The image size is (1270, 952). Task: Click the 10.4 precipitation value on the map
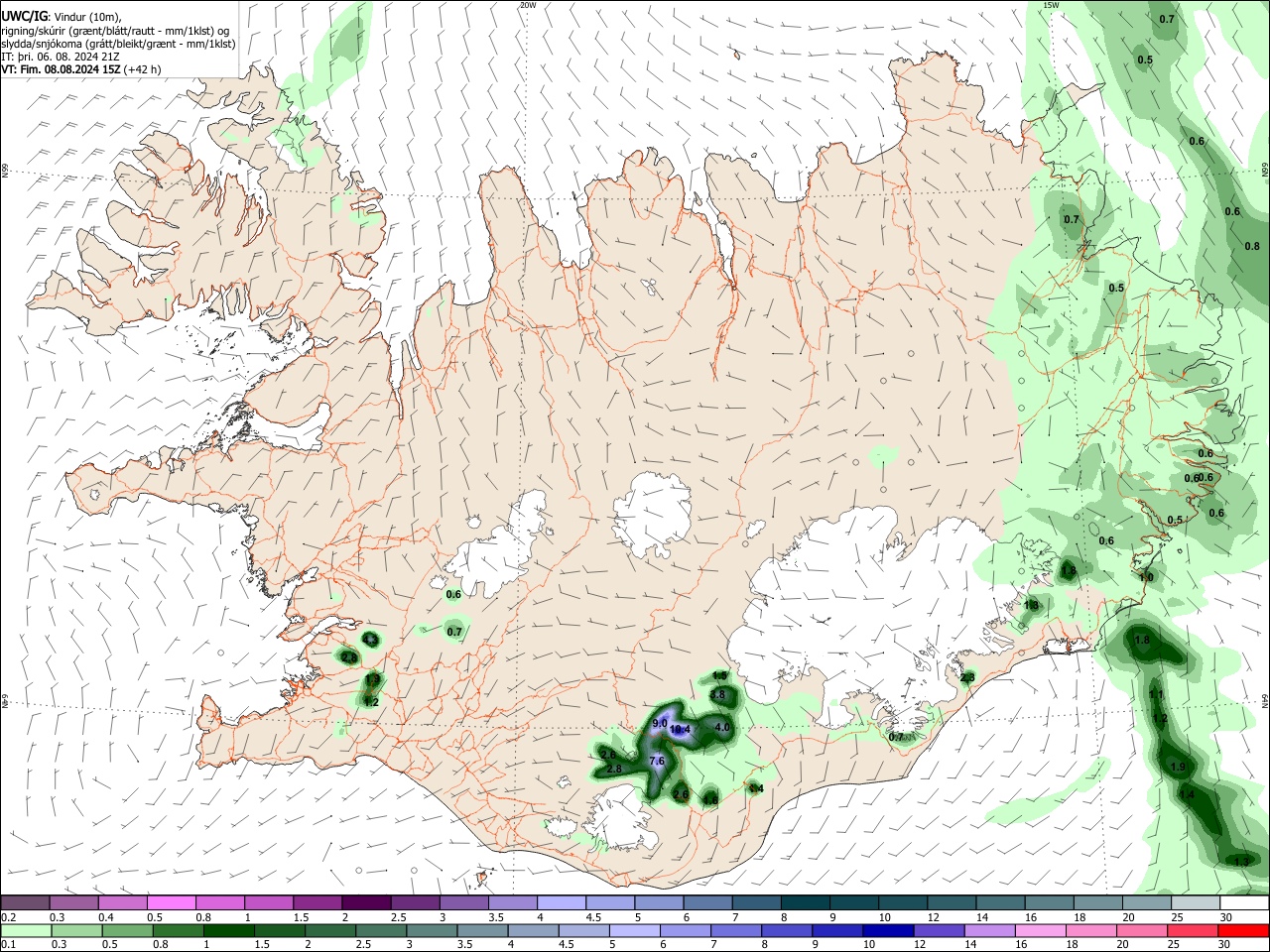680,730
